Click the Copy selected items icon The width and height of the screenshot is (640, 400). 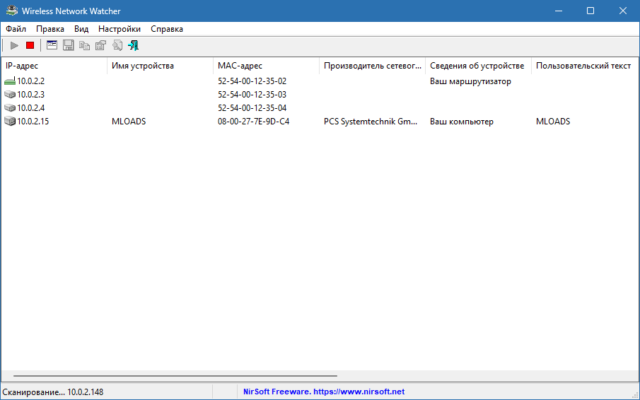click(x=84, y=45)
